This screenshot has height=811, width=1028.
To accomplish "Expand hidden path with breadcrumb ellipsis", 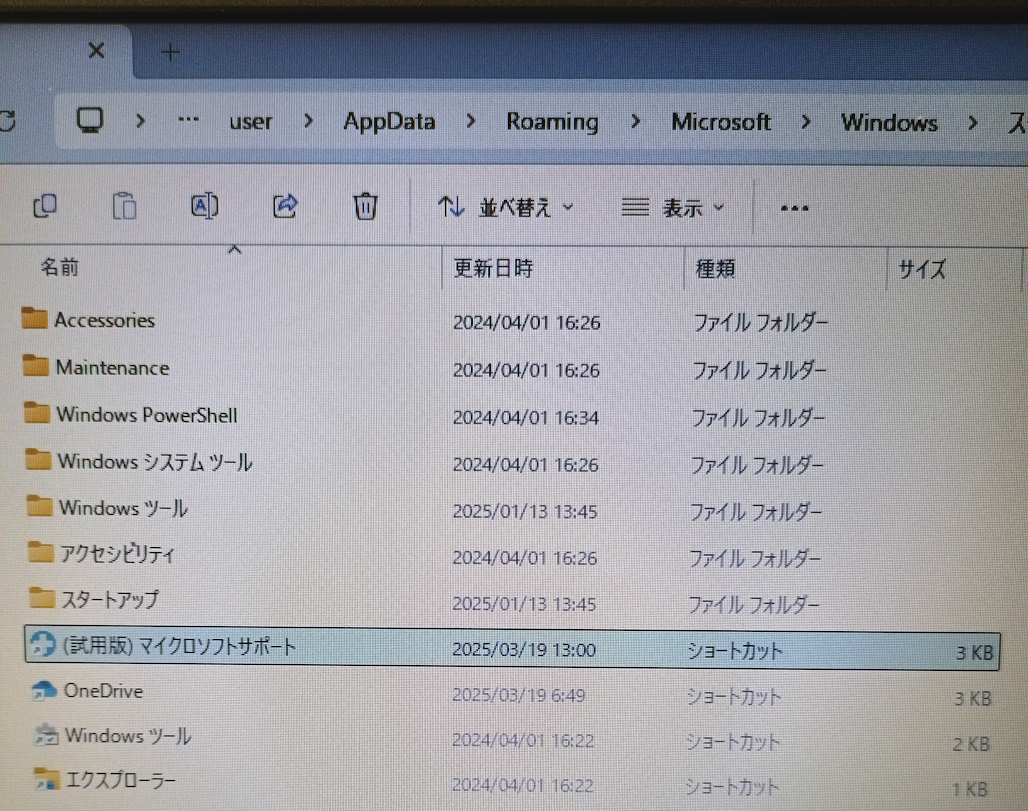I will click(188, 120).
